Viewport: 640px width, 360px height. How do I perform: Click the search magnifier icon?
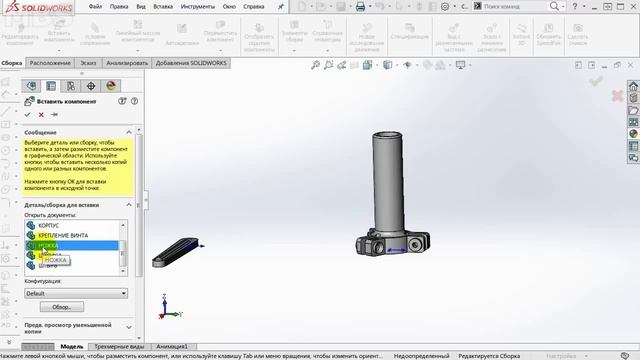pos(554,7)
